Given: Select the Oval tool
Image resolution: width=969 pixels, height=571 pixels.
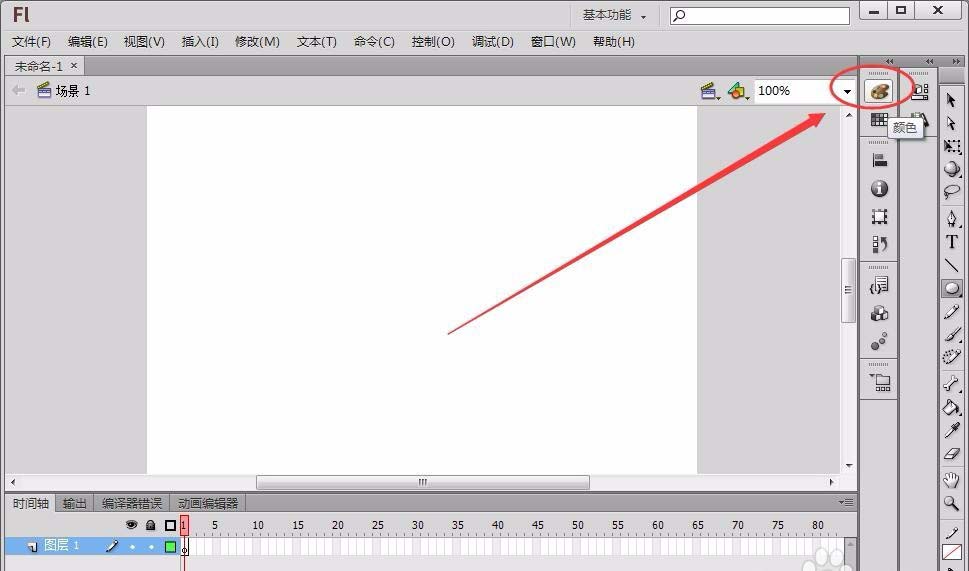Looking at the screenshot, I should point(952,289).
